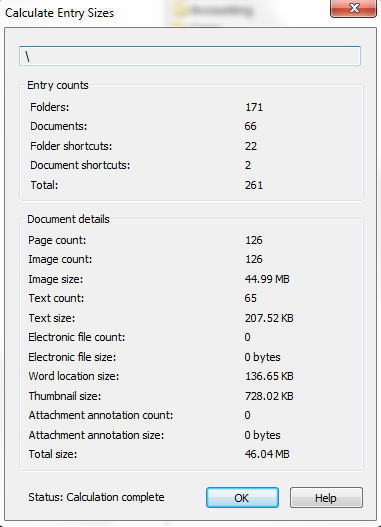
Task: Click the Page count value 126
Action: [254, 240]
